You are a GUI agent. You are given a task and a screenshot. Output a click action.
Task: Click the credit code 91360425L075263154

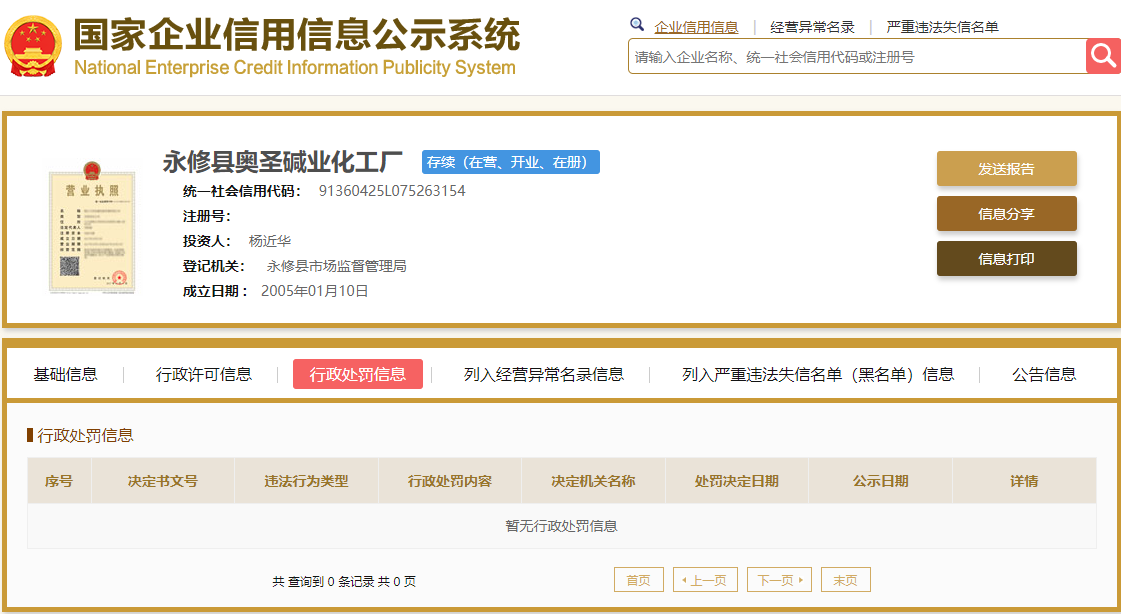392,191
